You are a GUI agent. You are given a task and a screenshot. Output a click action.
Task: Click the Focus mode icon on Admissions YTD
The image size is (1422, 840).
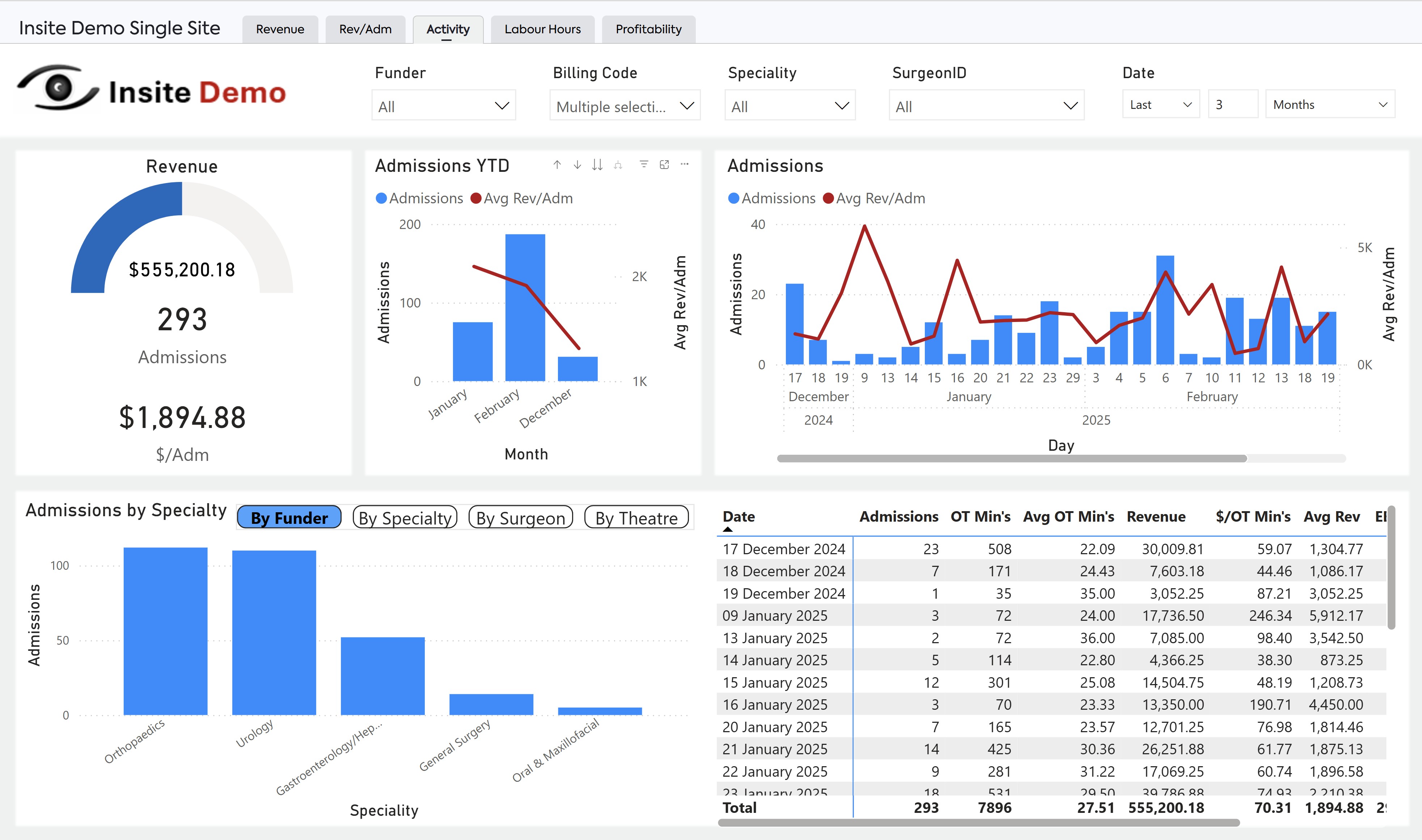coord(665,164)
